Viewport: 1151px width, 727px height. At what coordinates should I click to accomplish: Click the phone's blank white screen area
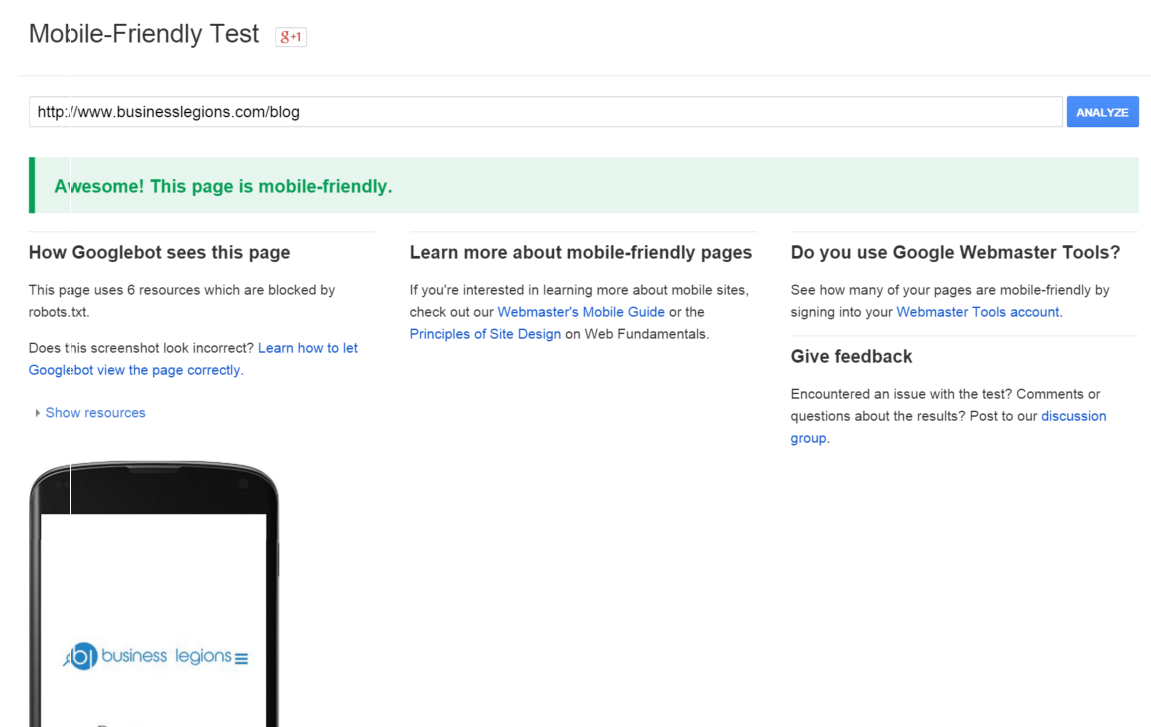pos(153,570)
